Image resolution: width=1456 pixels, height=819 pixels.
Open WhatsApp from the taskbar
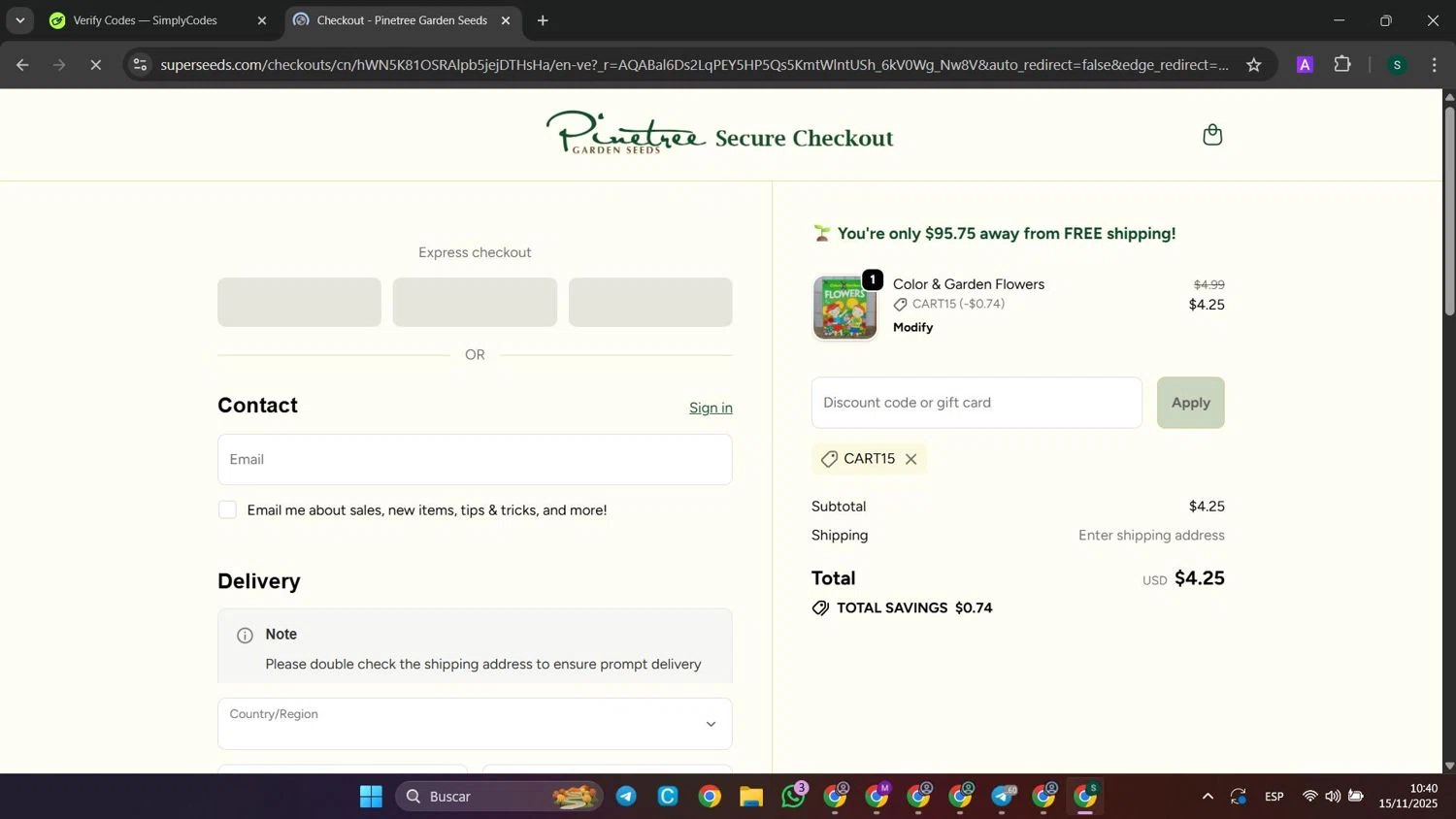(x=793, y=797)
